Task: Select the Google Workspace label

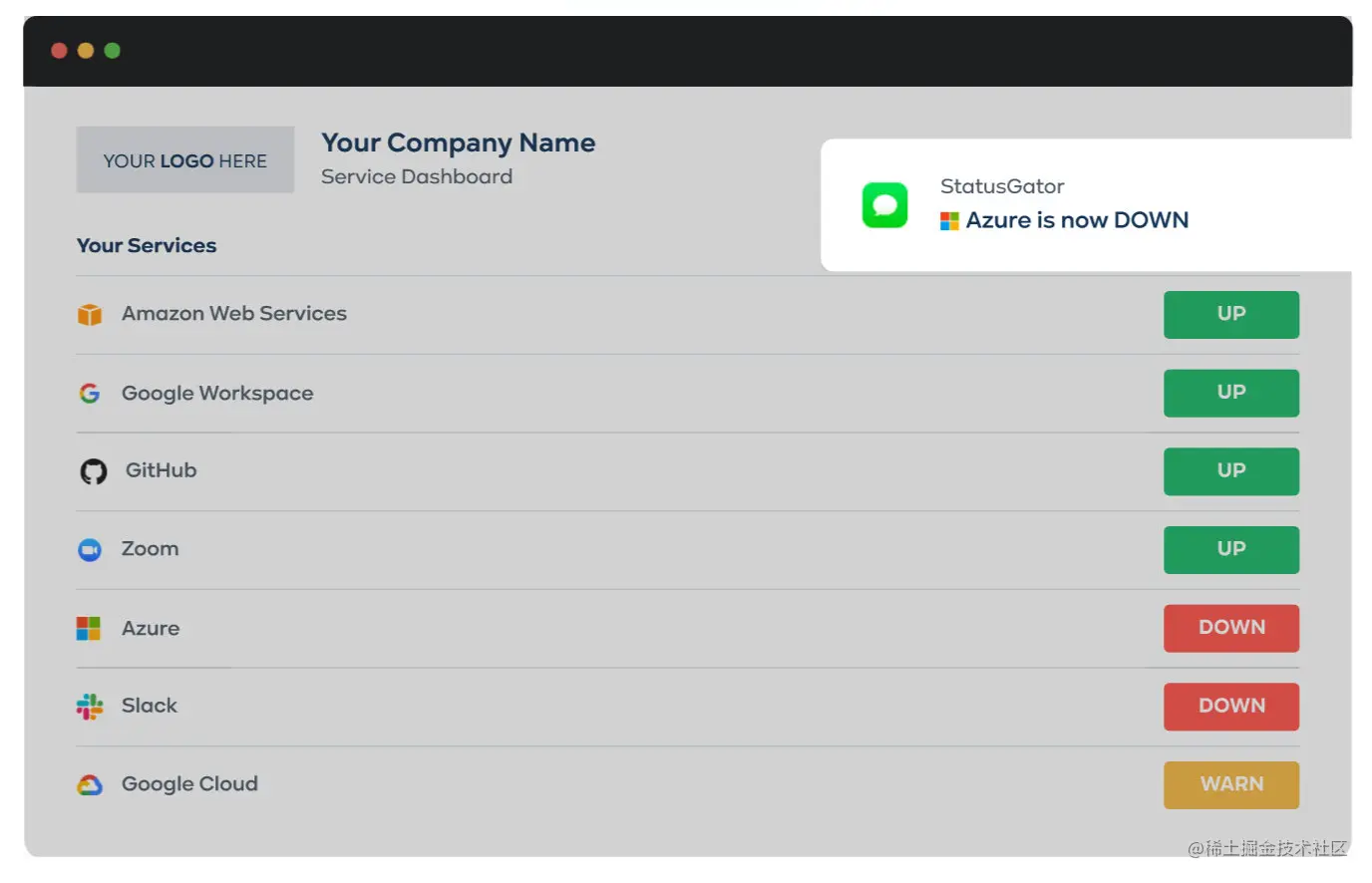Action: pos(217,394)
